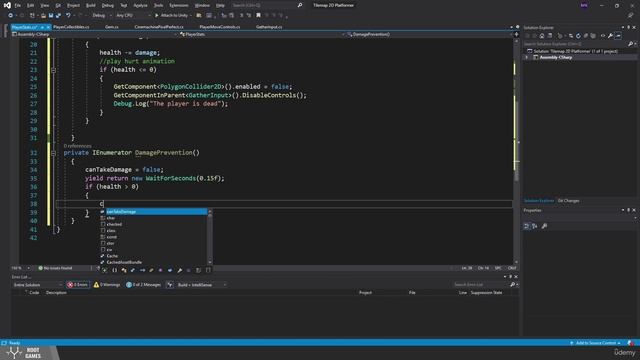
Task: Click the wrench Properties icon in Solution Explorer
Action: point(610,36)
